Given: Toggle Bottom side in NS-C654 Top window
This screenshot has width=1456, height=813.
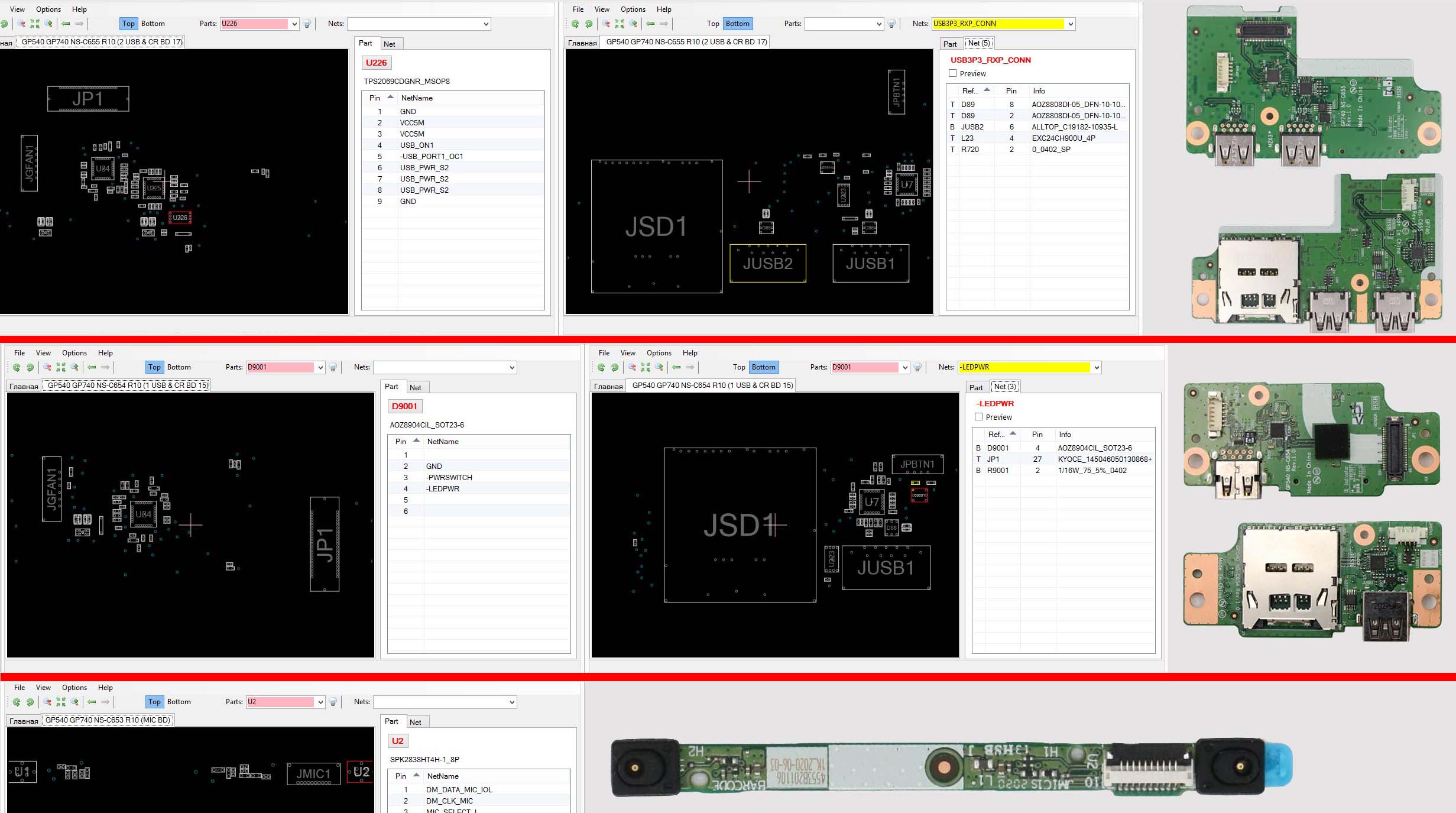Looking at the screenshot, I should click(x=179, y=367).
